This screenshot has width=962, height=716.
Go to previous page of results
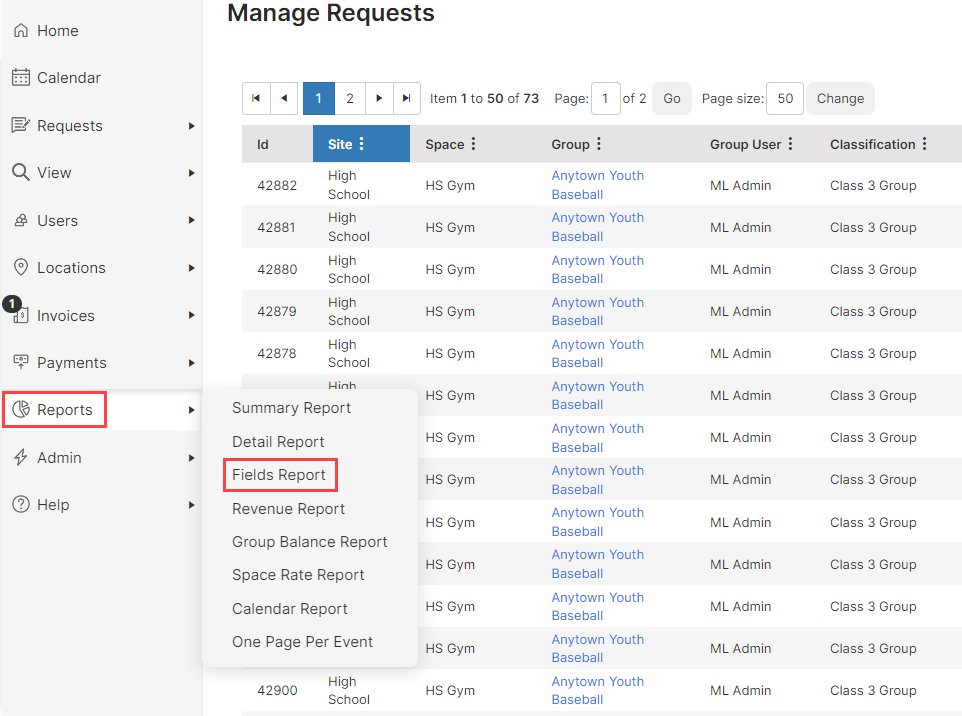[284, 98]
